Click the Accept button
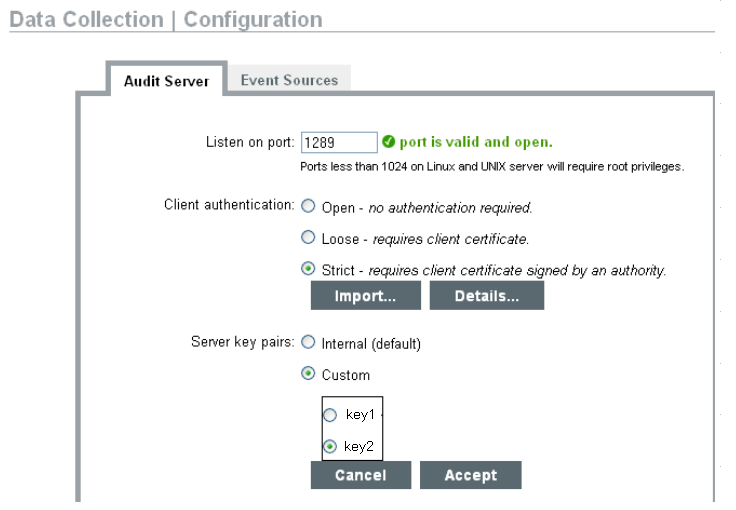 (470, 475)
